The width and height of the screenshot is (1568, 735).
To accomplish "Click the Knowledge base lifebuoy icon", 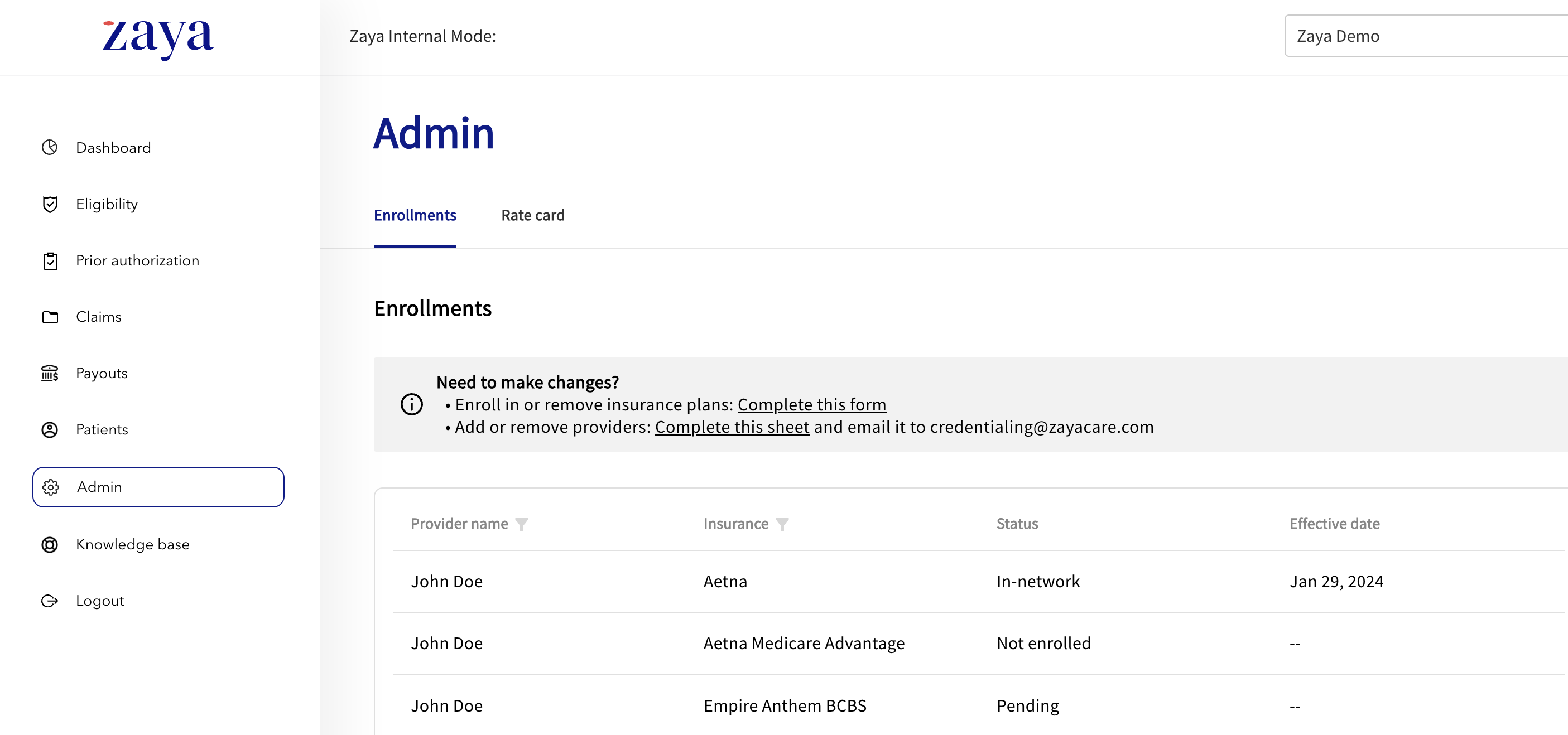I will click(49, 544).
